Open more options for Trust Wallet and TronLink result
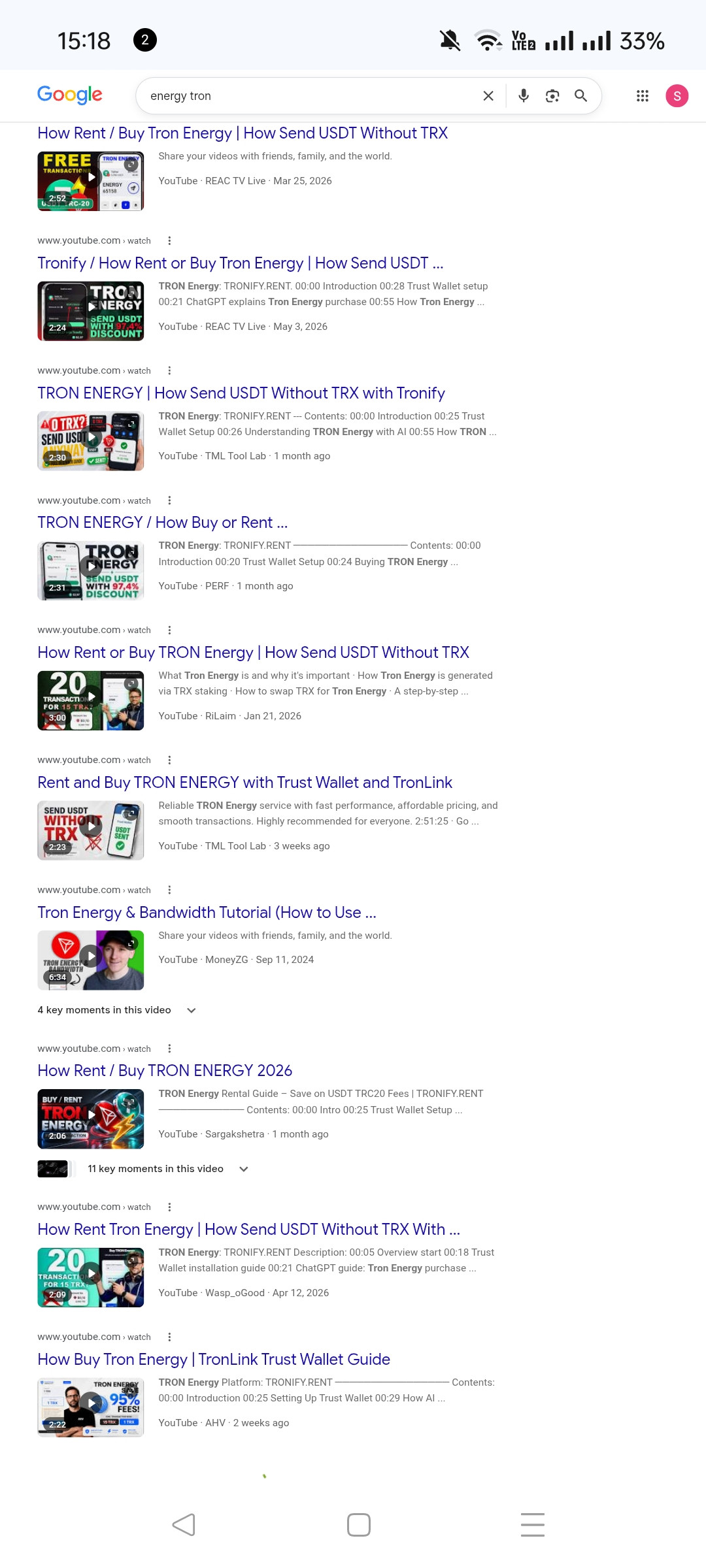This screenshot has width=706, height=1568. [169, 760]
